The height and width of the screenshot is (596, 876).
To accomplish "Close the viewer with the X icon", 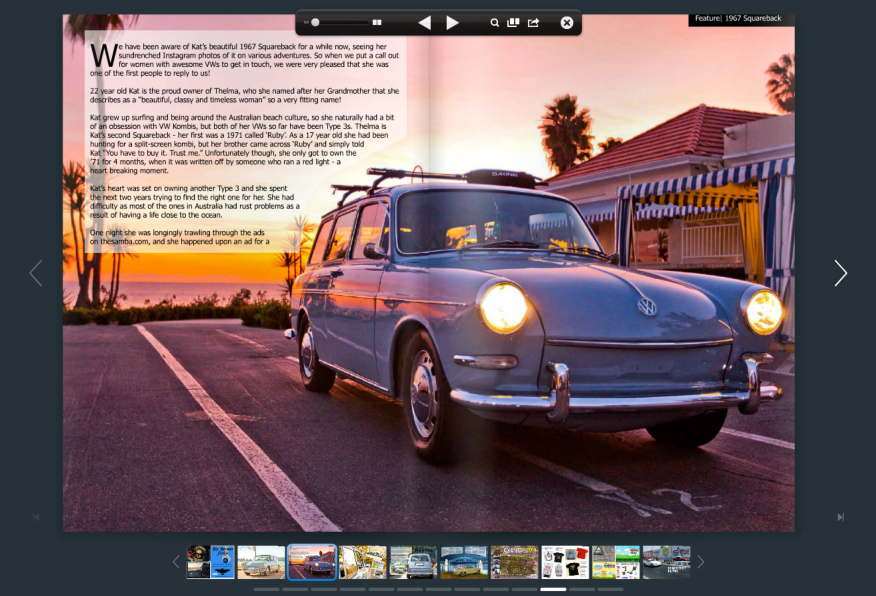I will (x=566, y=22).
